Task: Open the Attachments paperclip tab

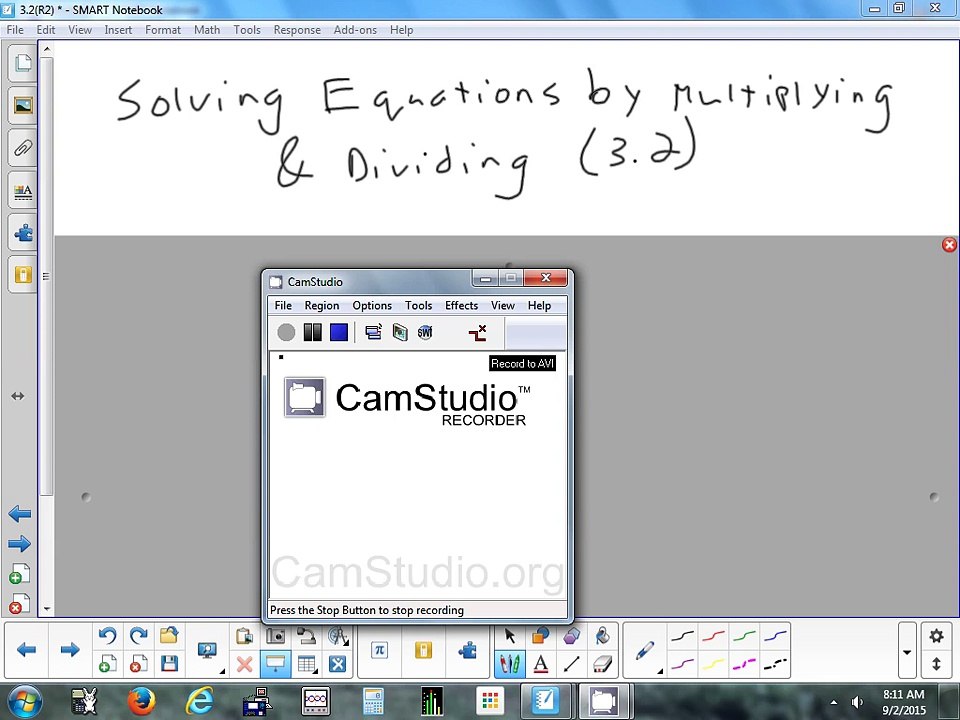Action: coord(23,148)
